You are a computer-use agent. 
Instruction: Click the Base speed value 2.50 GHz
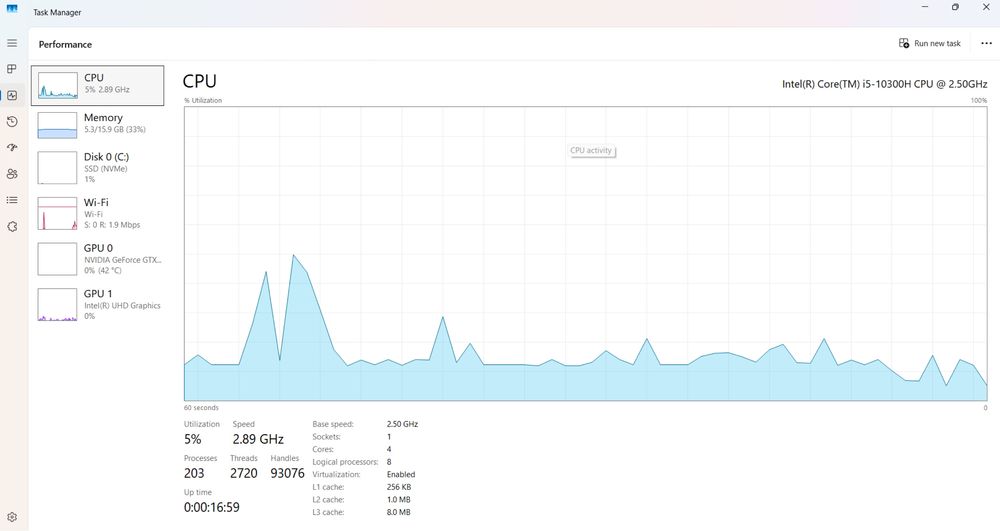(x=402, y=424)
